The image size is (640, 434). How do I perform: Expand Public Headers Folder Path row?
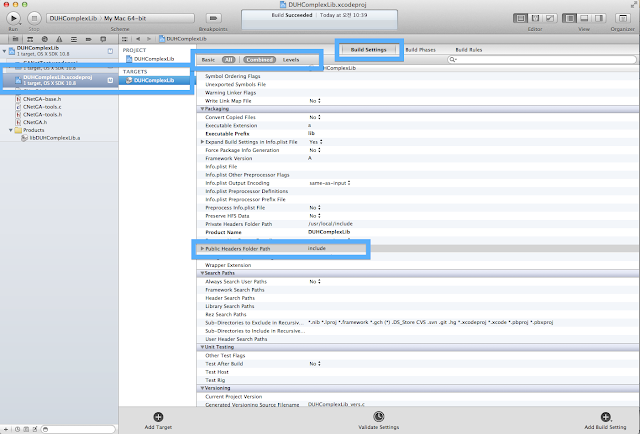(202, 248)
